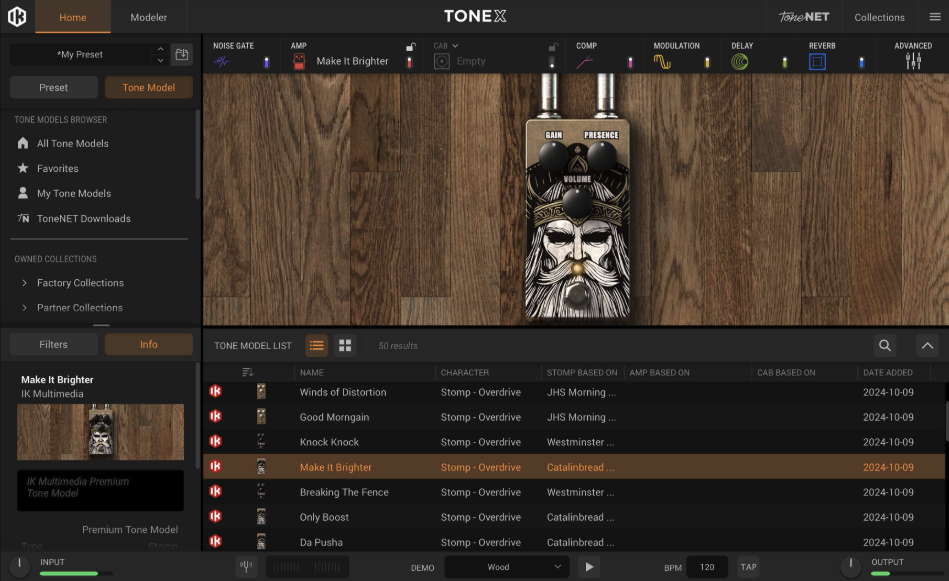
Task: Click the Gain knob on the pedal
Action: tap(553, 153)
